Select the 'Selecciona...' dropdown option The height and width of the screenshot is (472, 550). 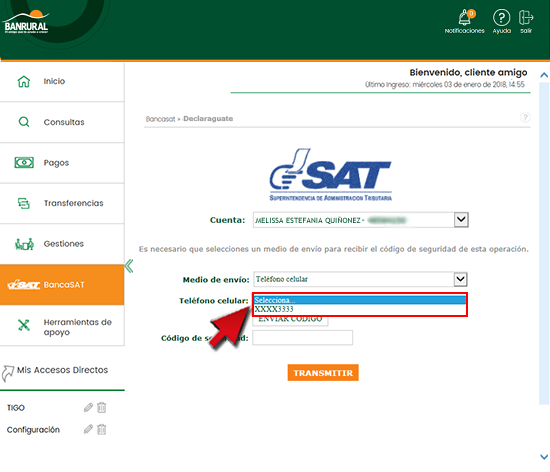[x=360, y=300]
